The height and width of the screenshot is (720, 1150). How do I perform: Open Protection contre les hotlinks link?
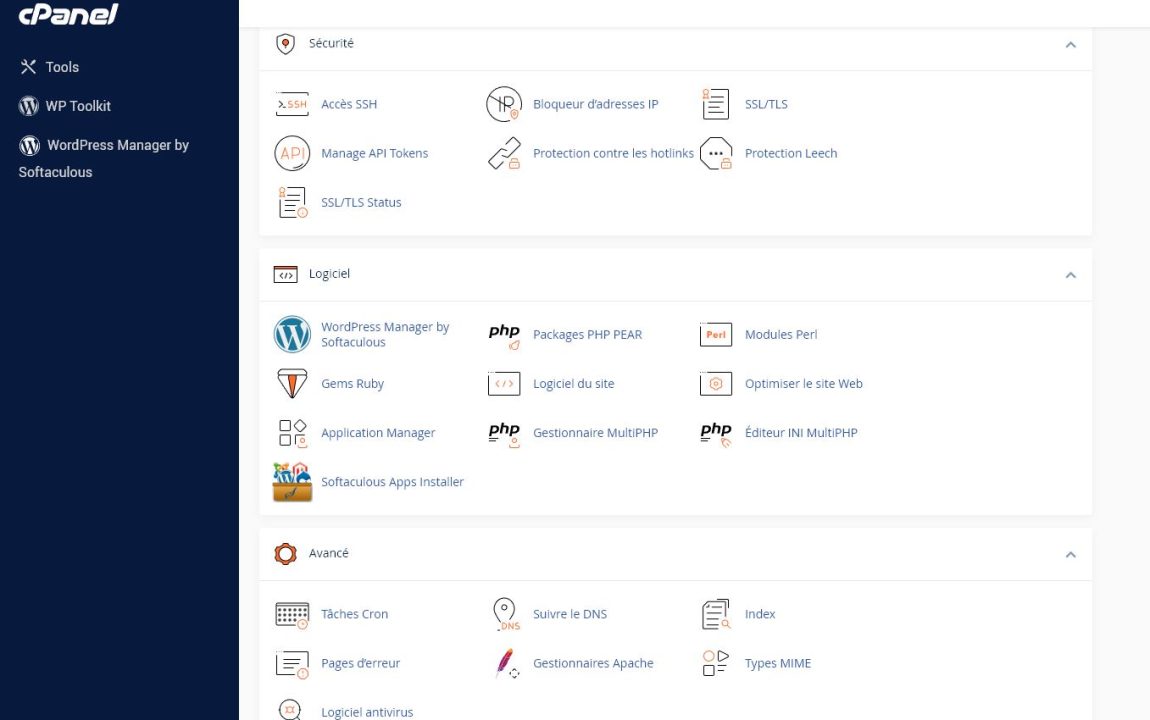613,153
